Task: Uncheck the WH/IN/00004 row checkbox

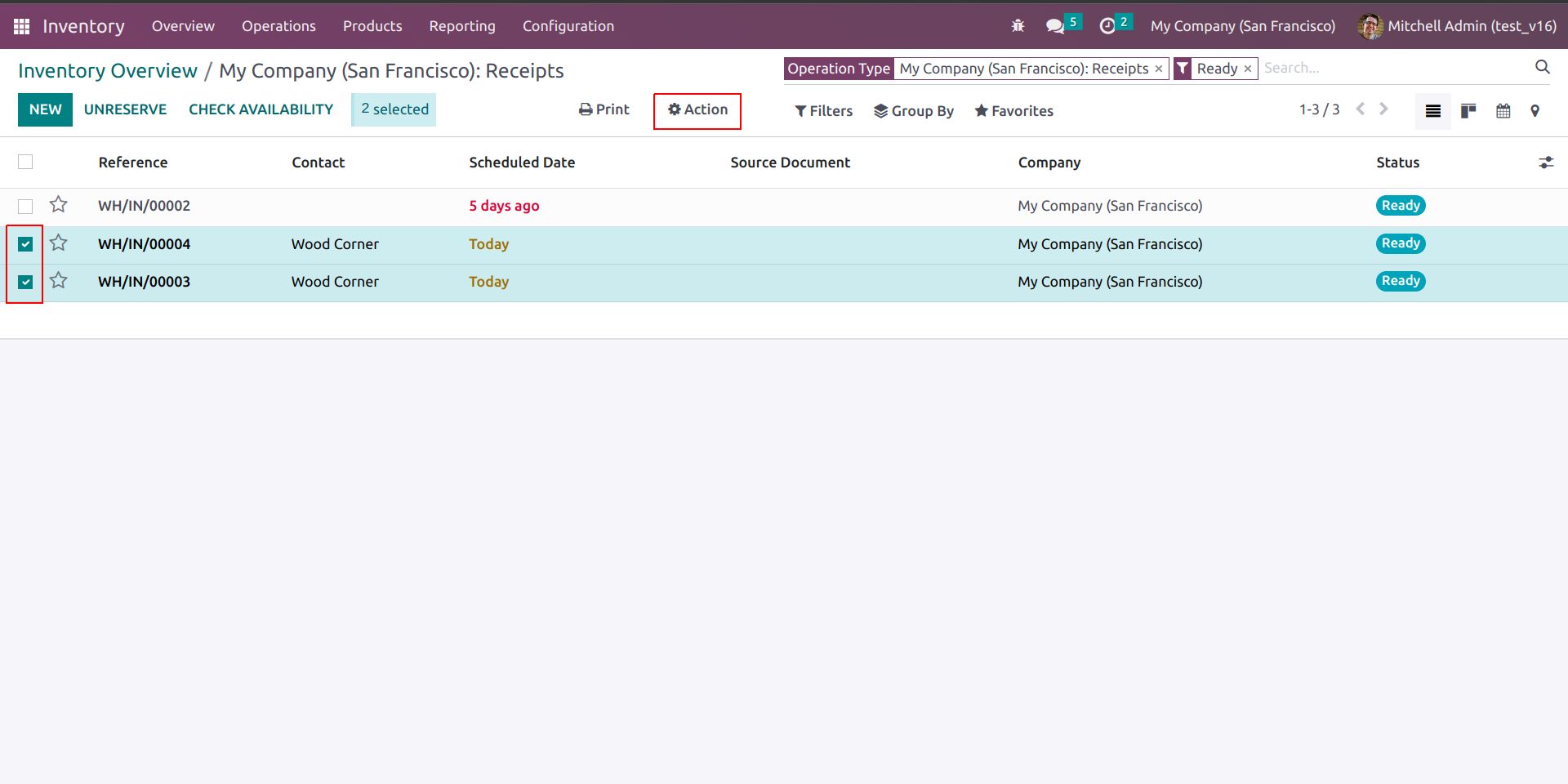Action: [25, 244]
